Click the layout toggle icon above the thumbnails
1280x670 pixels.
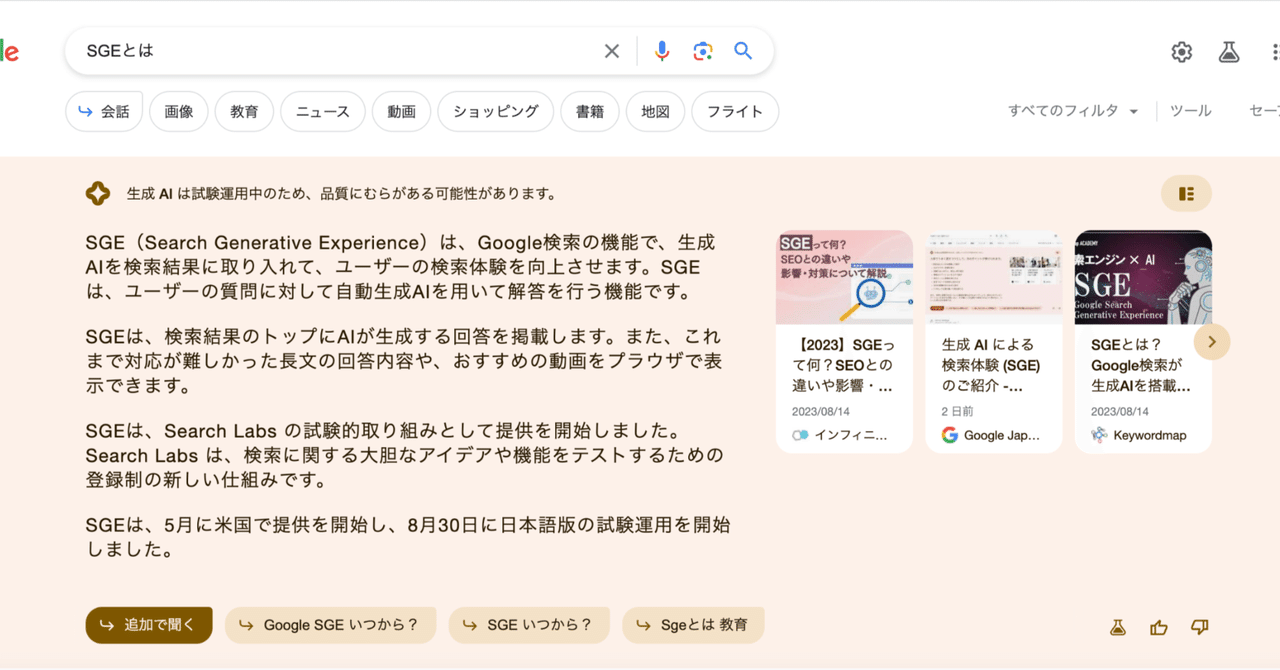click(x=1186, y=193)
